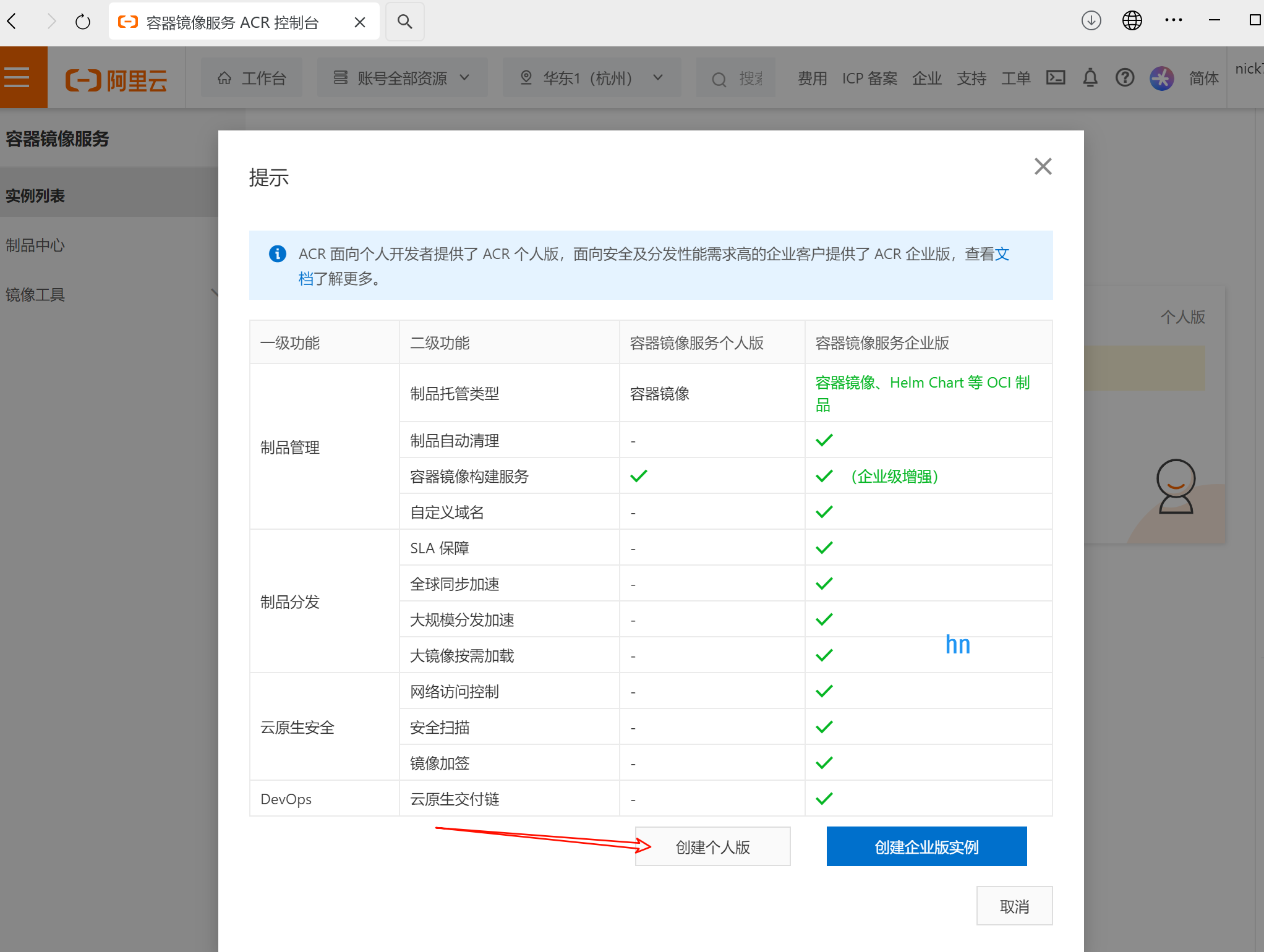This screenshot has width=1264, height=952.
Task: Open 费用 menu
Action: (812, 79)
